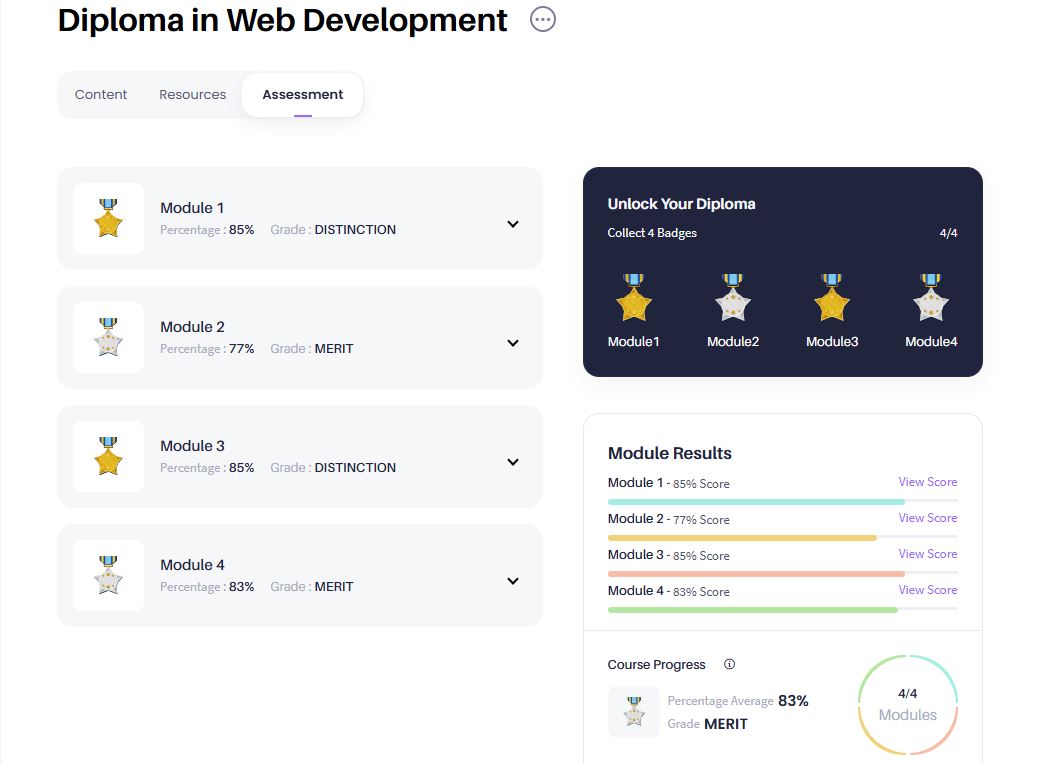
Task: Click the Module2 badge under Collect 4 Badges
Action: tap(733, 298)
